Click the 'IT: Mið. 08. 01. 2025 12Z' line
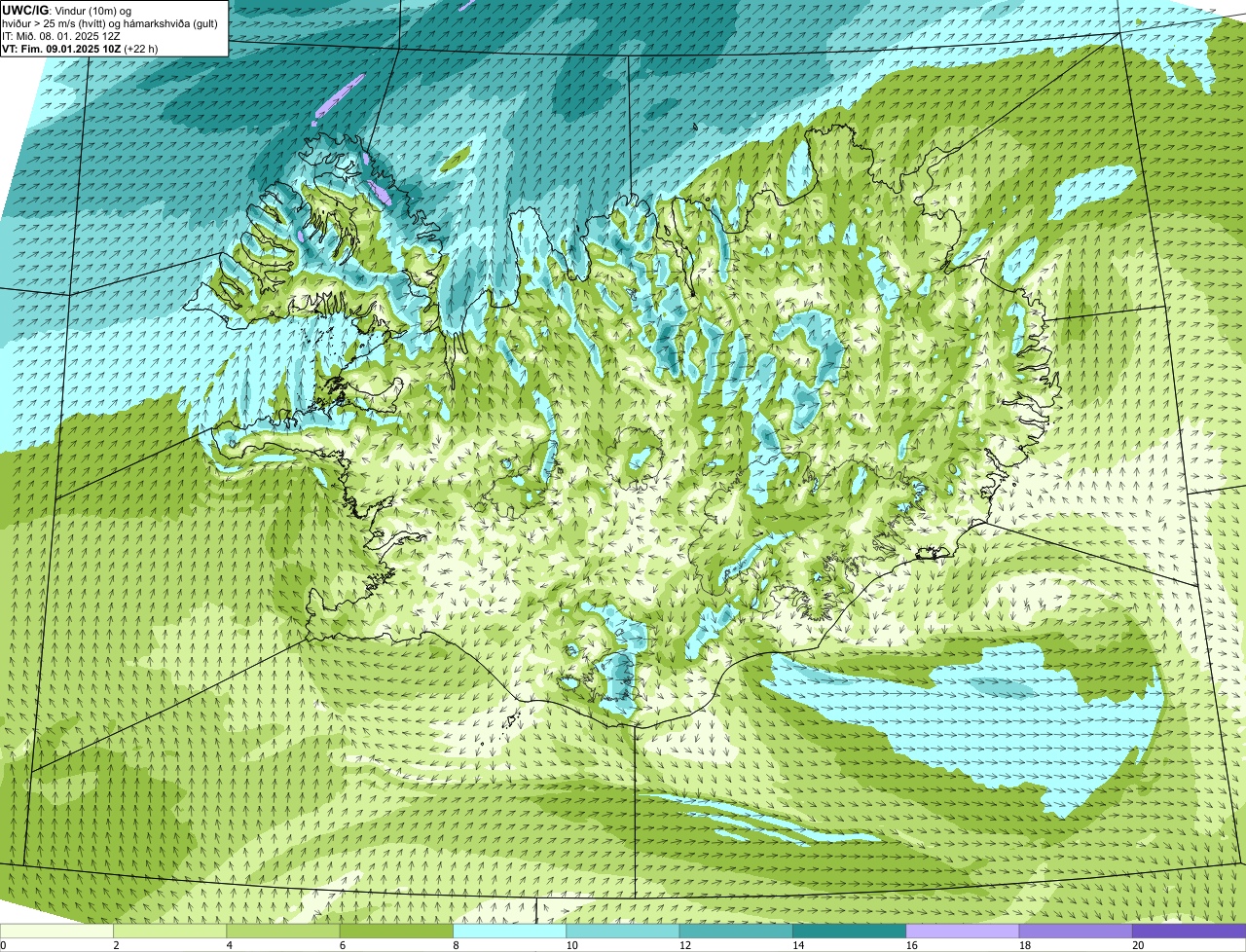The image size is (1246, 952). tap(61, 36)
